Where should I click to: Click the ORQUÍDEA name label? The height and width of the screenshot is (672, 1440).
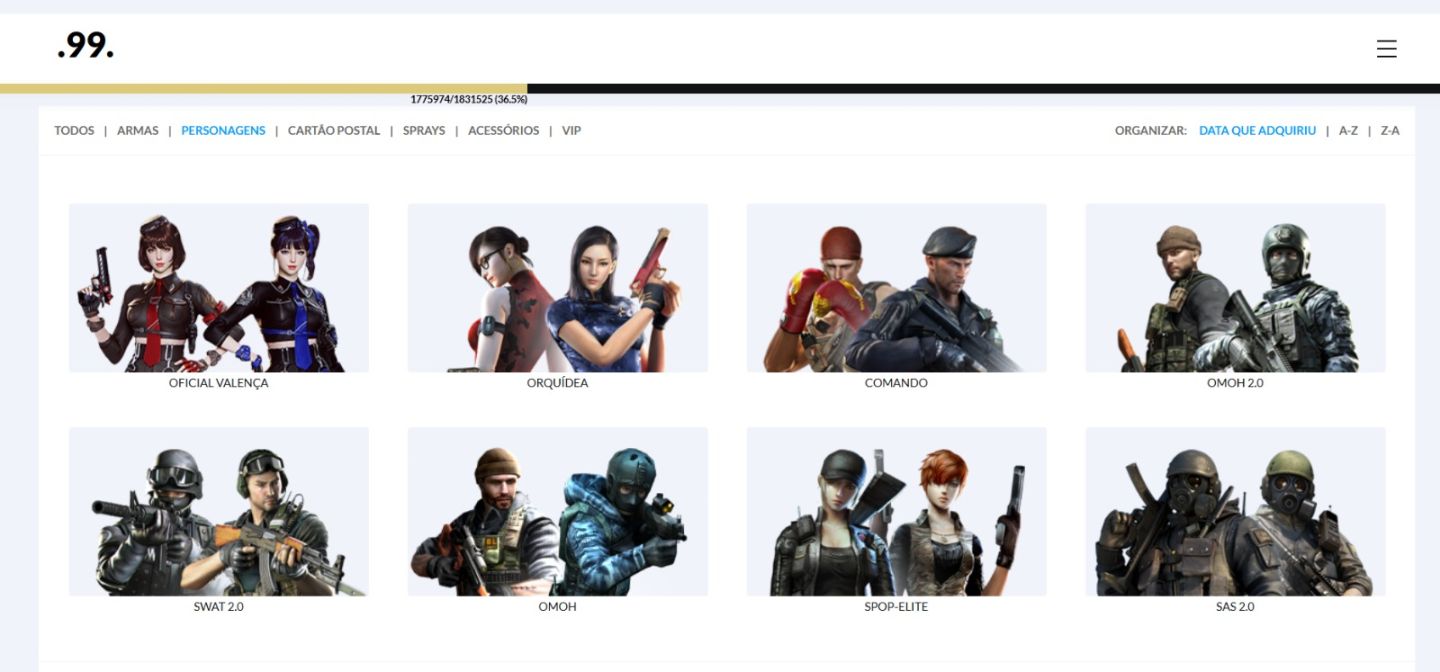tap(558, 383)
